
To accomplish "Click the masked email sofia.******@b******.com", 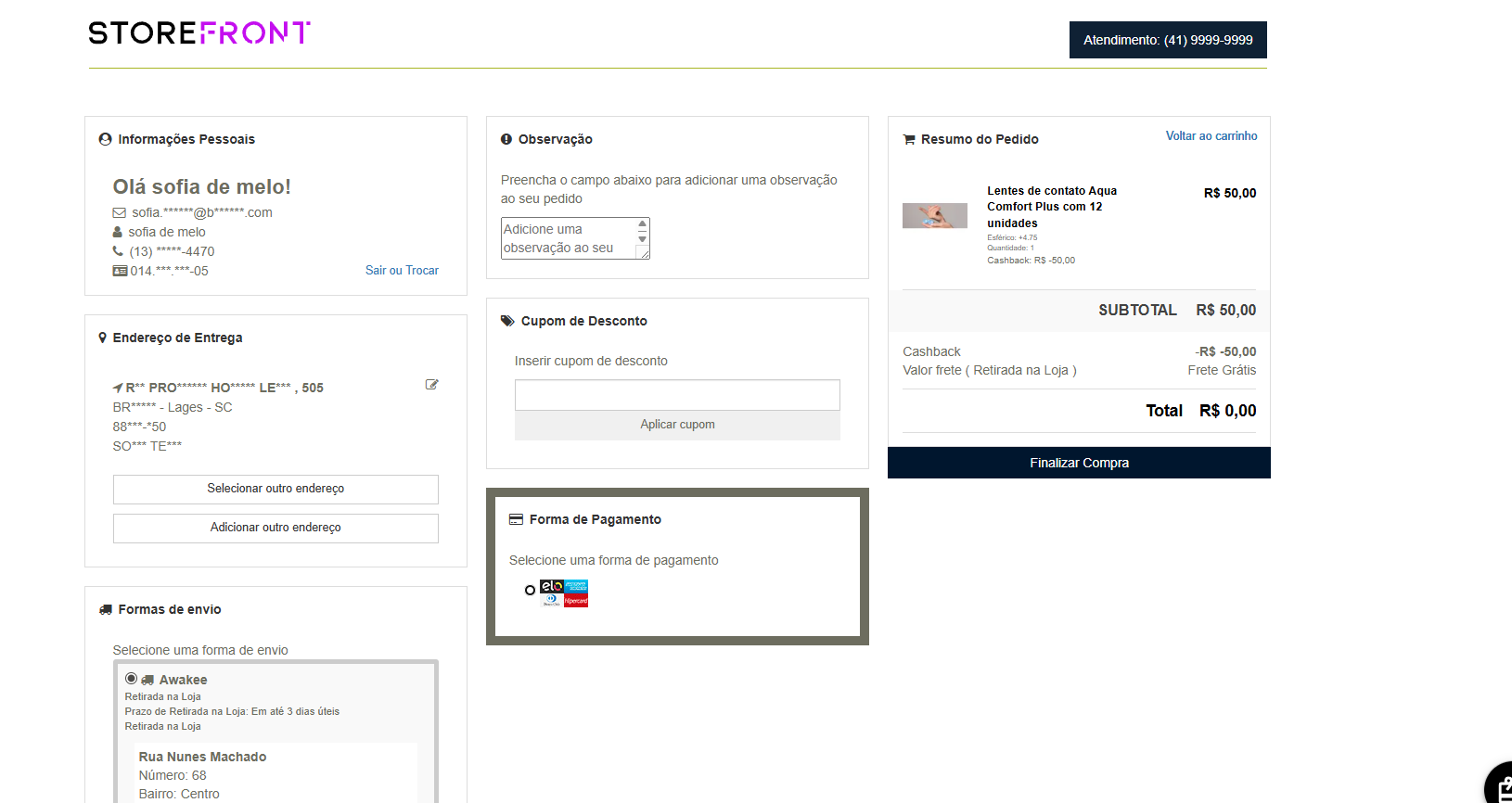I will click(x=202, y=212).
